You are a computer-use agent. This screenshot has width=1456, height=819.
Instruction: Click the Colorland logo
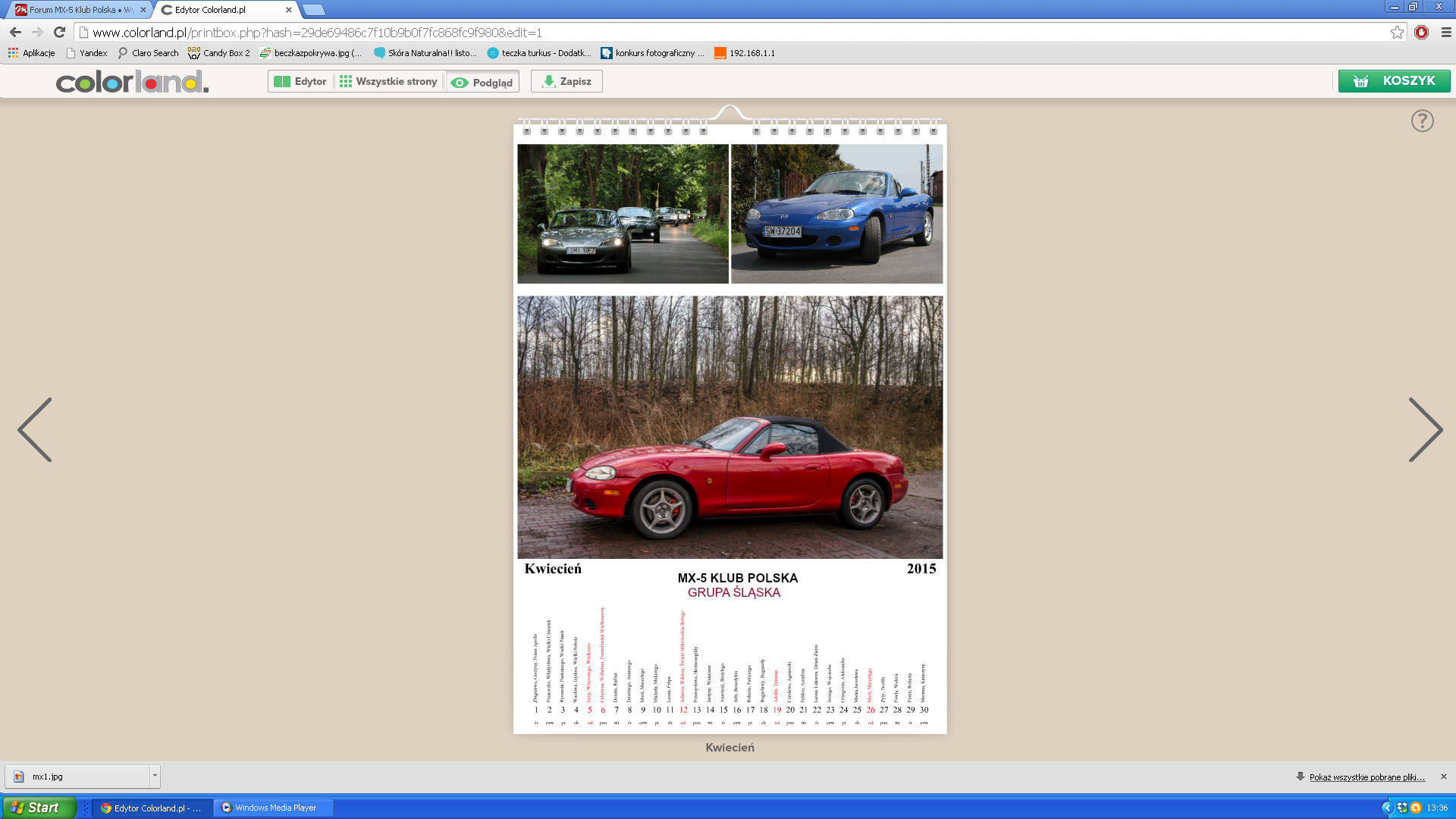point(132,82)
